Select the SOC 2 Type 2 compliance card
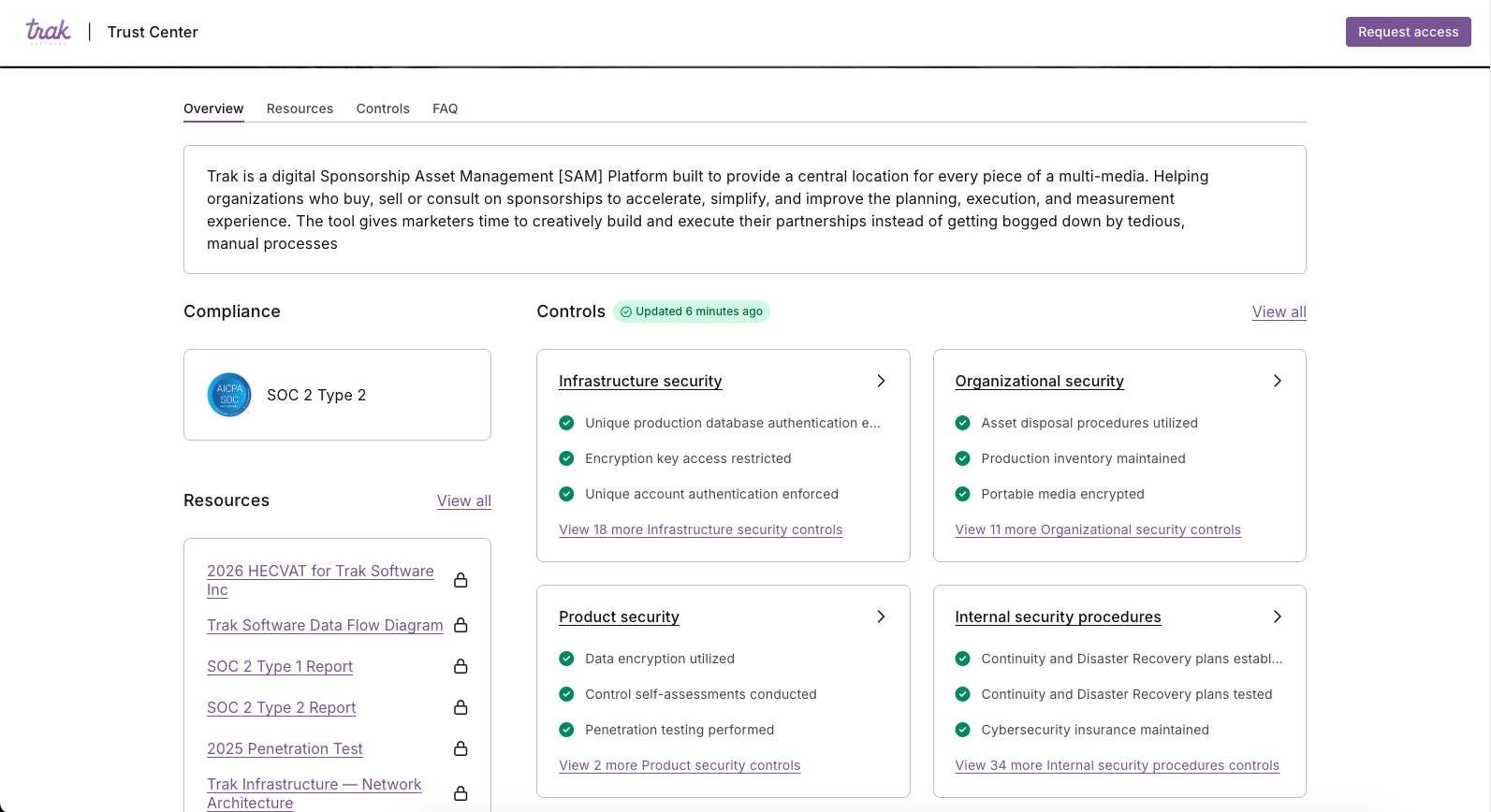The width and height of the screenshot is (1491, 812). [x=337, y=395]
